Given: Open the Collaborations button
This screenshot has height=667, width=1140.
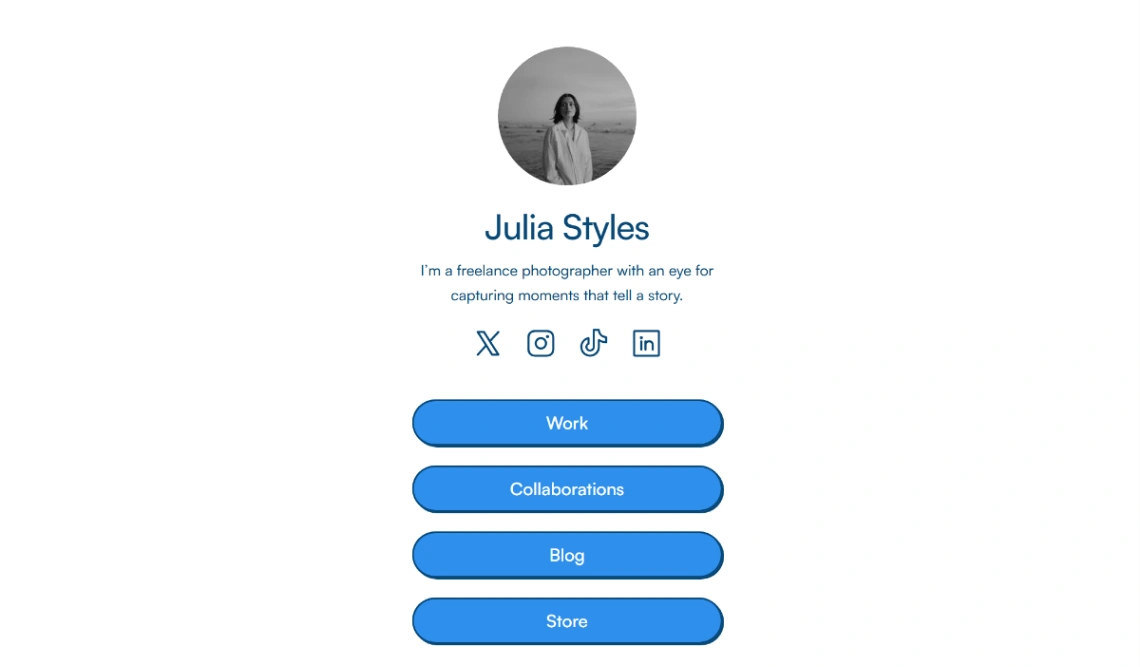Looking at the screenshot, I should coord(568,490).
